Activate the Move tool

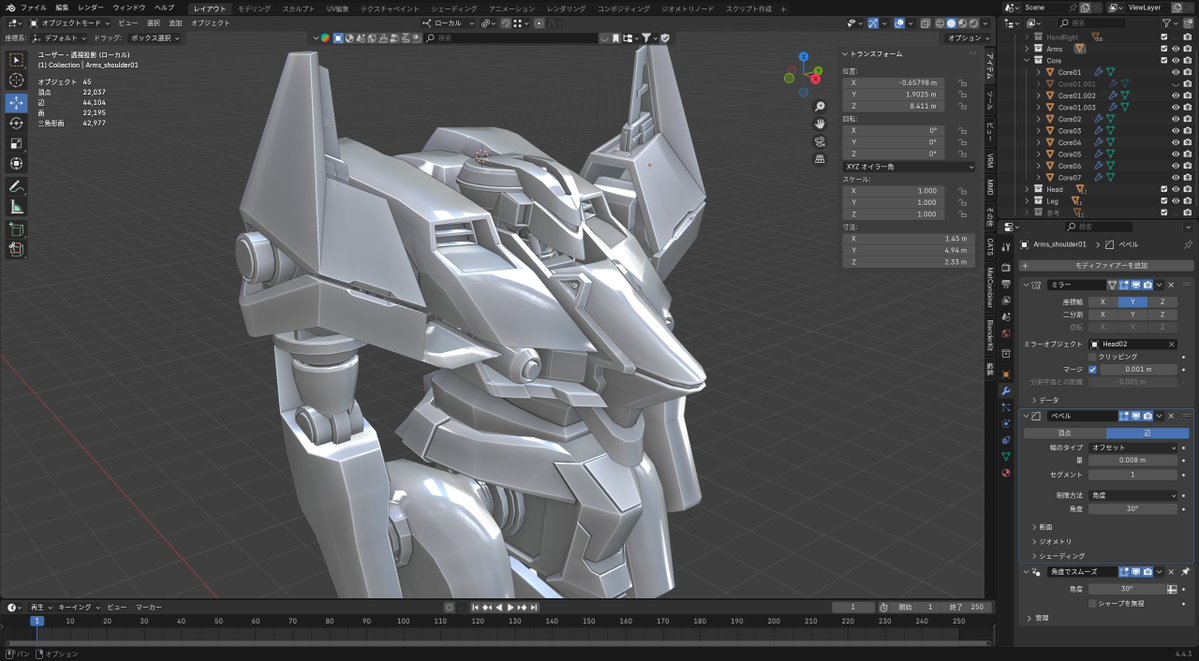pos(16,103)
